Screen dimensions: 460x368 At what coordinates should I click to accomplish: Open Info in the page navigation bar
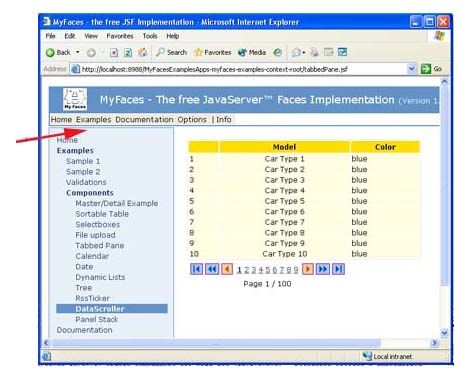coord(224,119)
